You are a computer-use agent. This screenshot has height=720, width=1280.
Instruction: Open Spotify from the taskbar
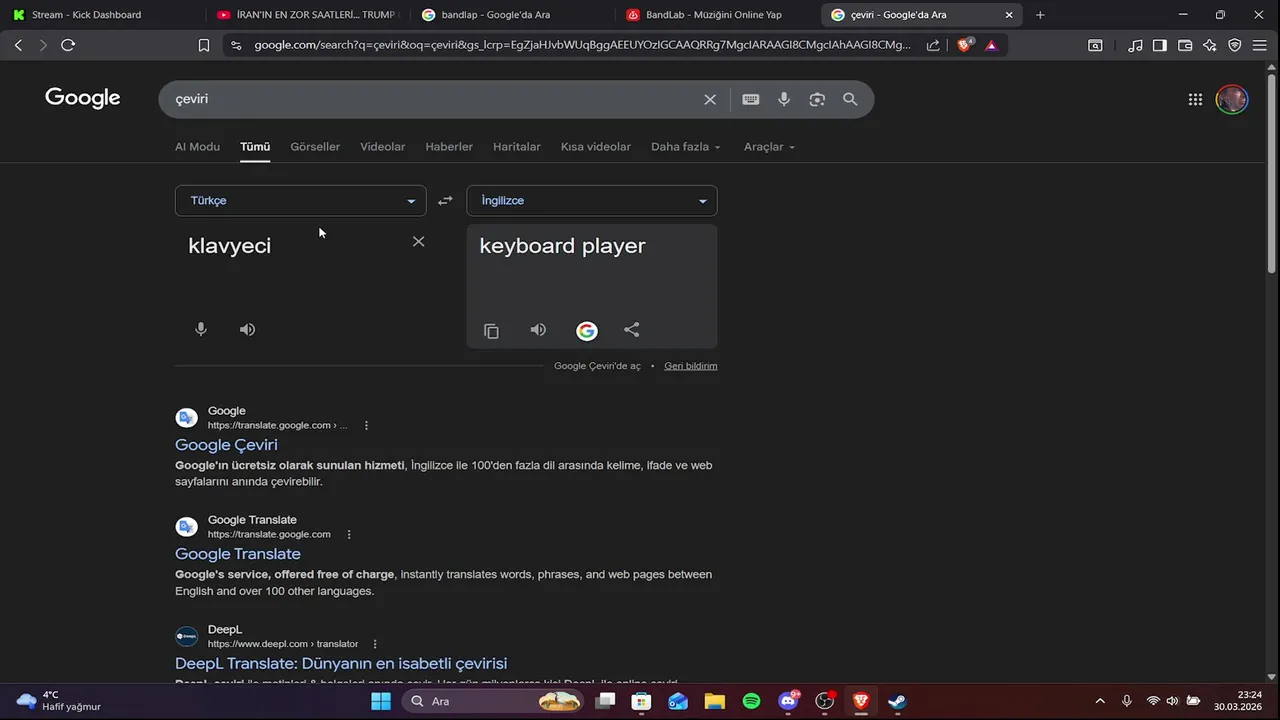751,701
